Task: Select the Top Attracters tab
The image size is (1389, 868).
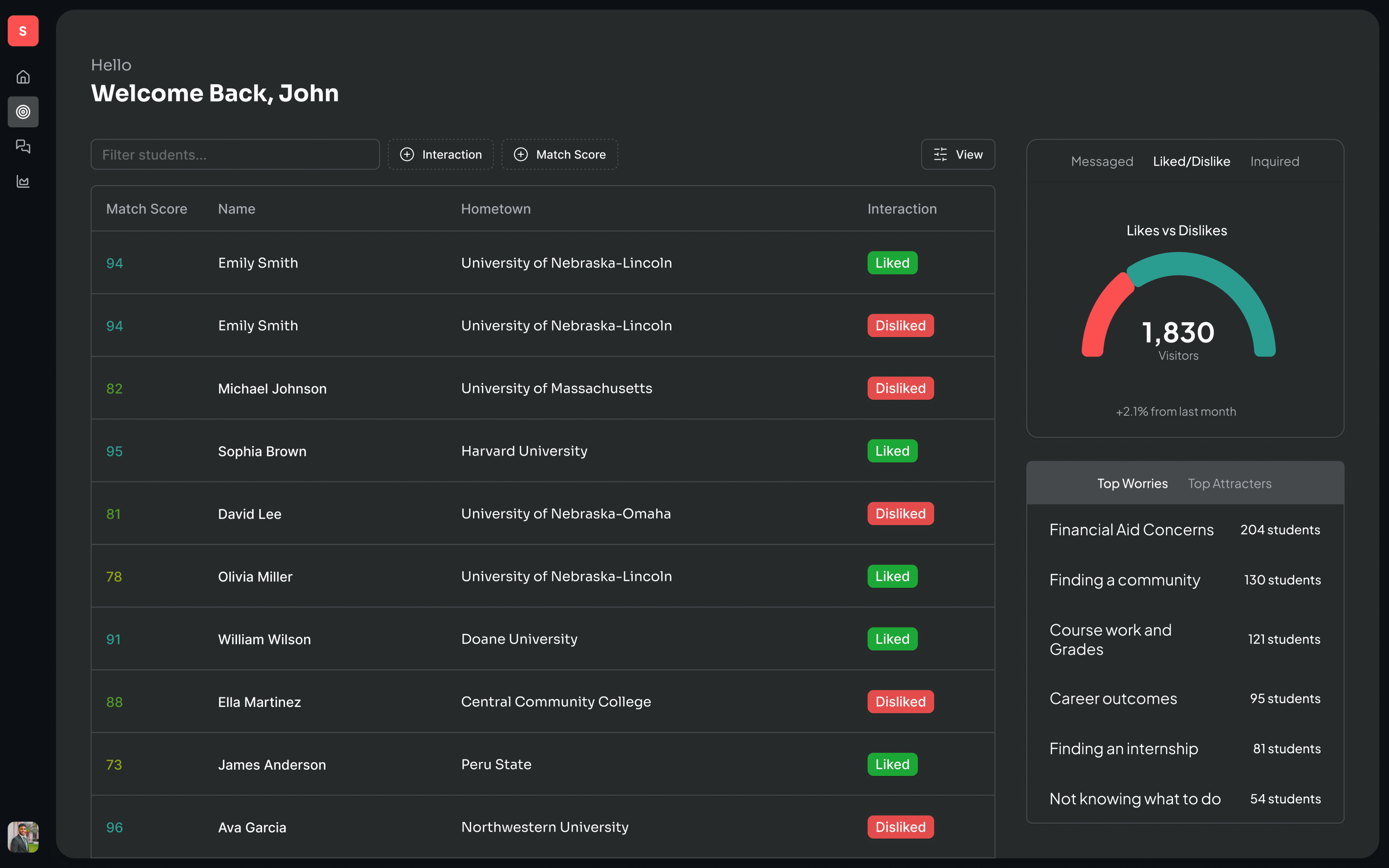Action: click(x=1229, y=484)
